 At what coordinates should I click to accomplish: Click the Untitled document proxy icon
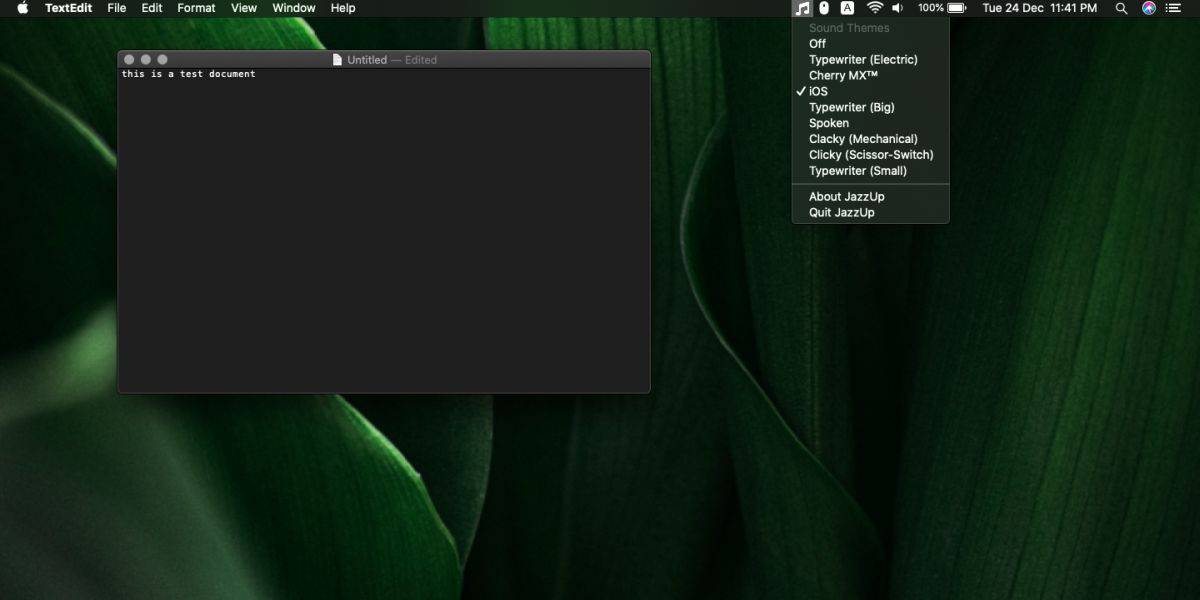pyautogui.click(x=338, y=60)
